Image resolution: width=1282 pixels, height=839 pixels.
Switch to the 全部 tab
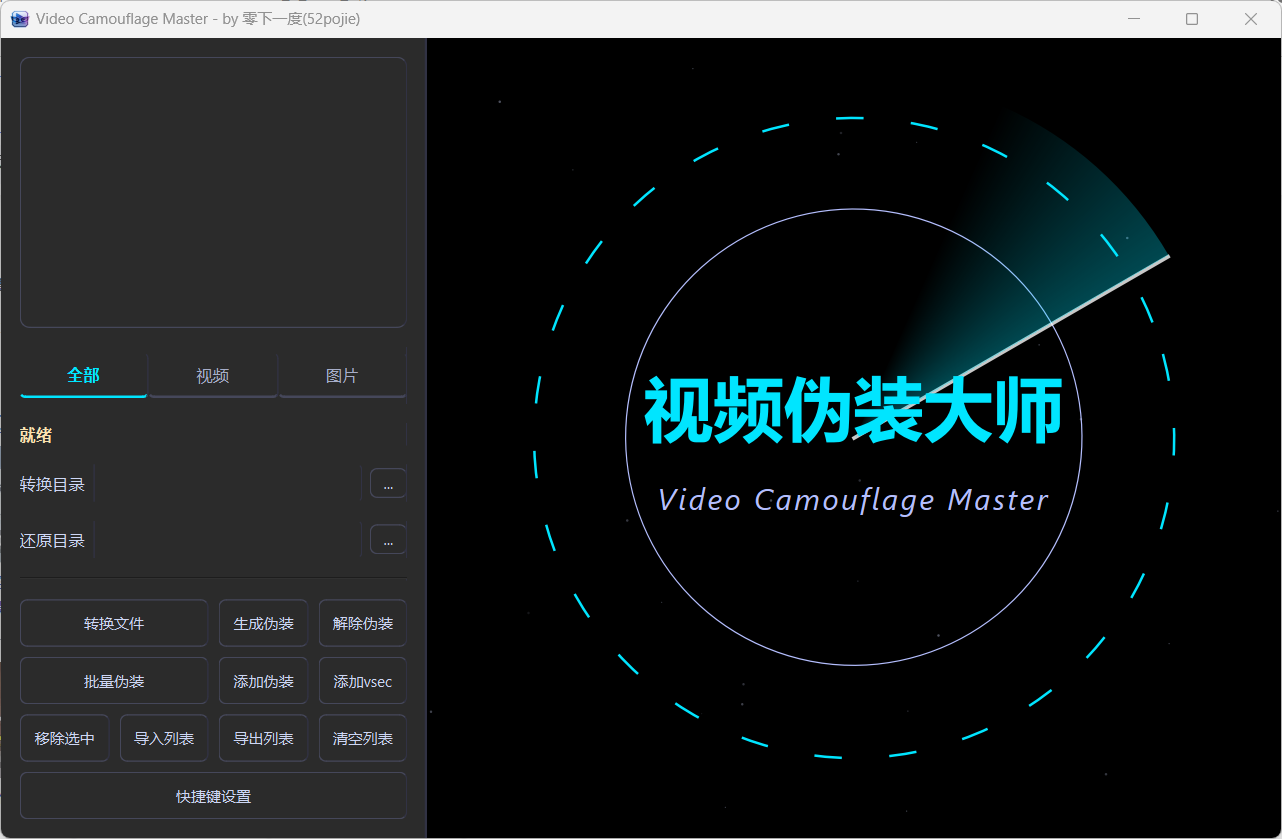pos(83,375)
